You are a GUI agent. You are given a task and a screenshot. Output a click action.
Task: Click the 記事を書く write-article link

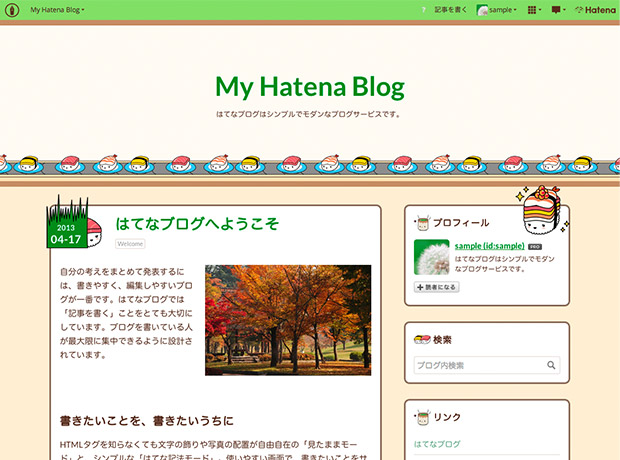click(450, 10)
